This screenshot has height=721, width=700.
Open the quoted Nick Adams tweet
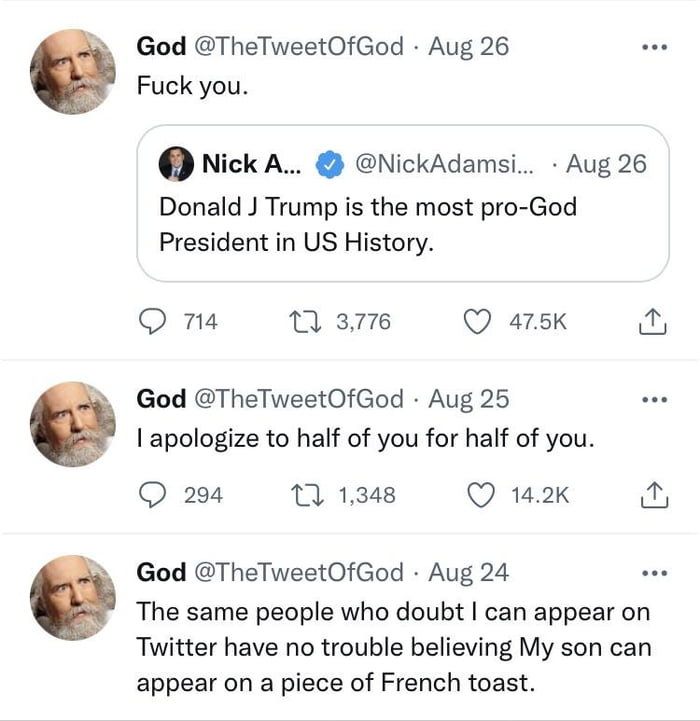402,227
